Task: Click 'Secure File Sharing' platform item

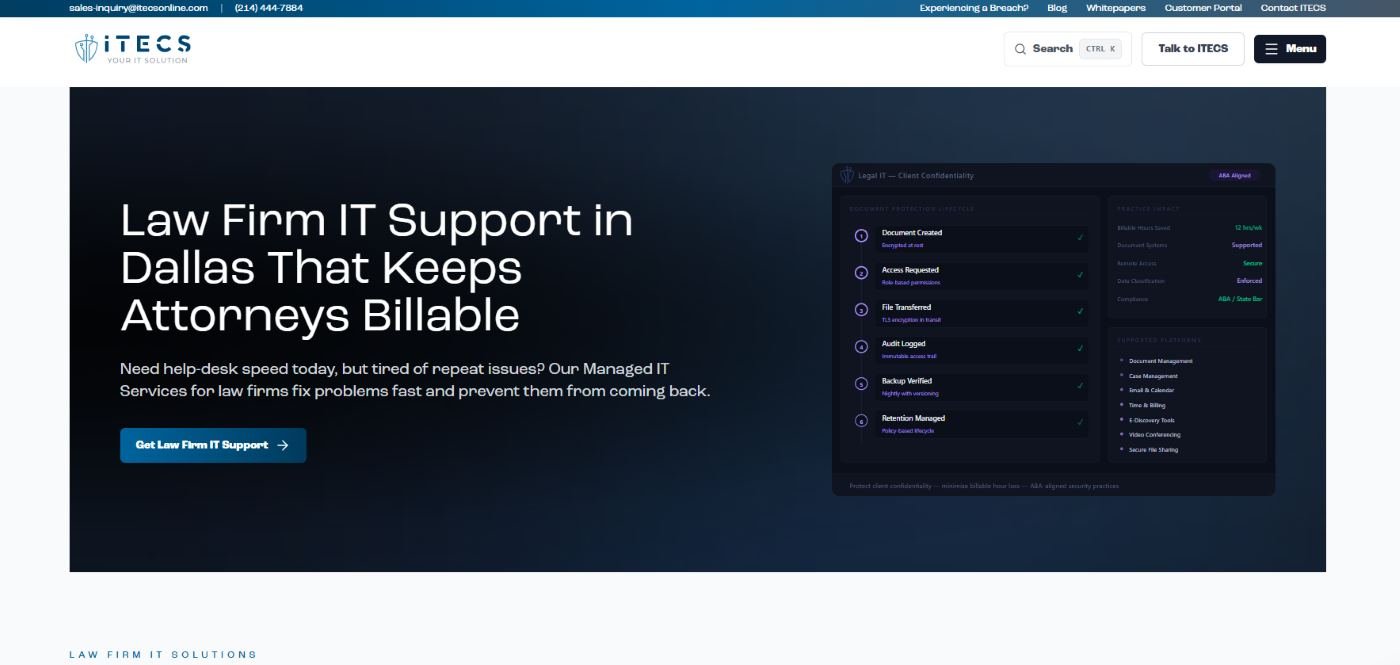Action: [x=1154, y=450]
